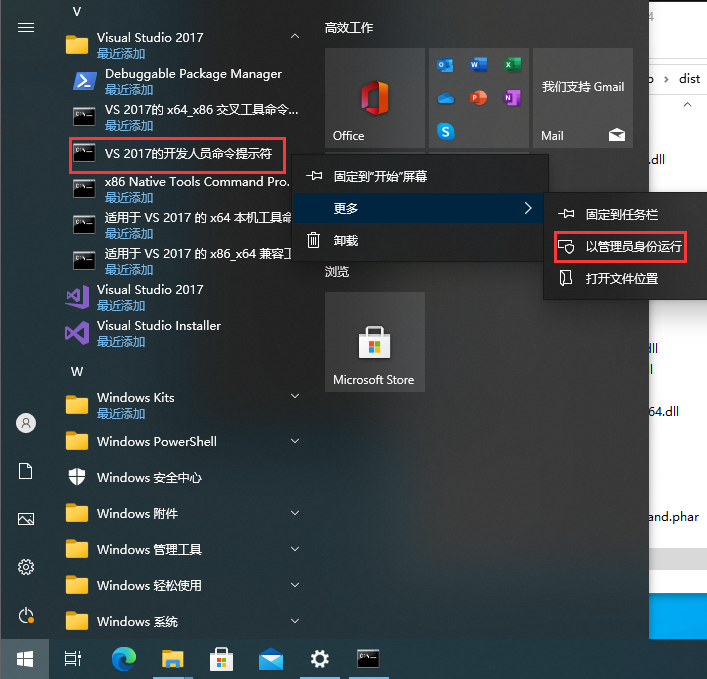Image resolution: width=707 pixels, height=679 pixels.
Task: Open the 更多 submenu
Action: click(418, 208)
